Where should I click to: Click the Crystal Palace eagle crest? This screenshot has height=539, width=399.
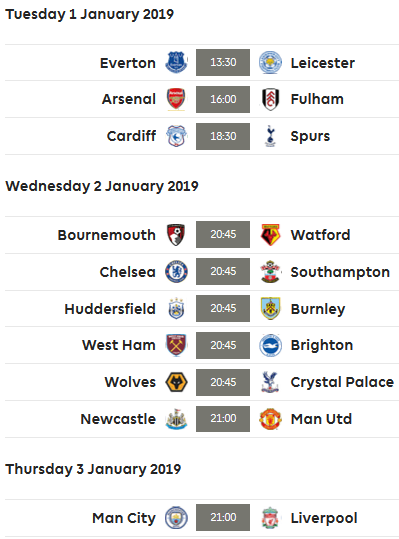click(270, 382)
